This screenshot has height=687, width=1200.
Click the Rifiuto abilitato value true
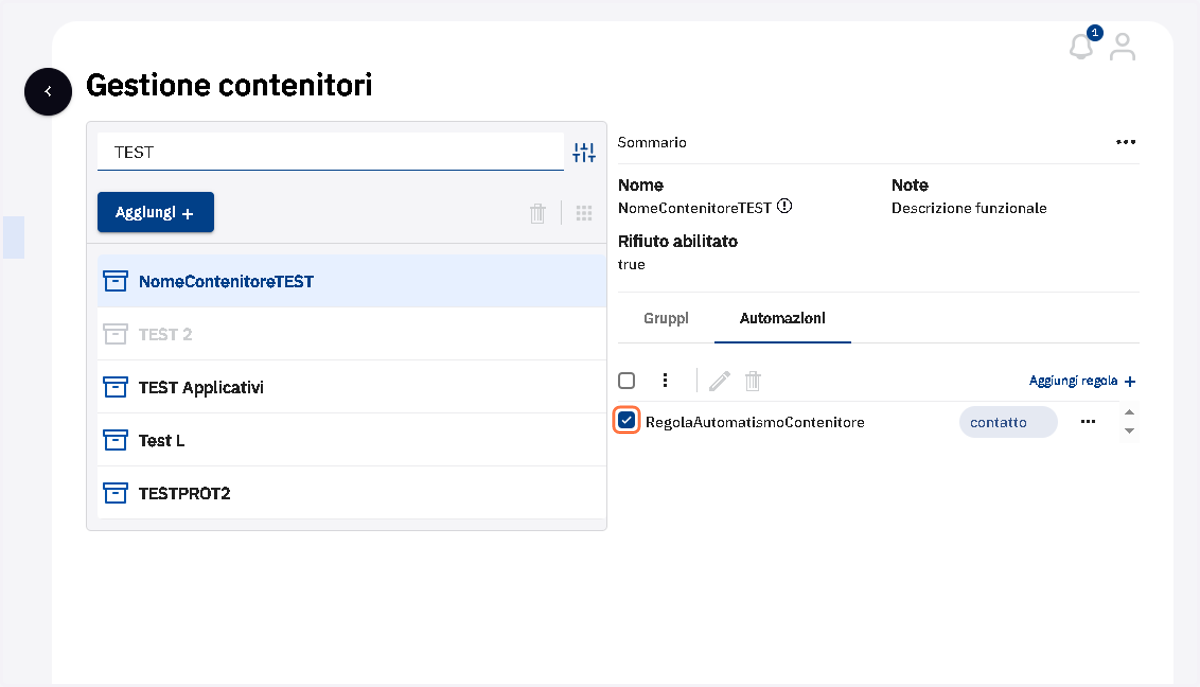[631, 264]
